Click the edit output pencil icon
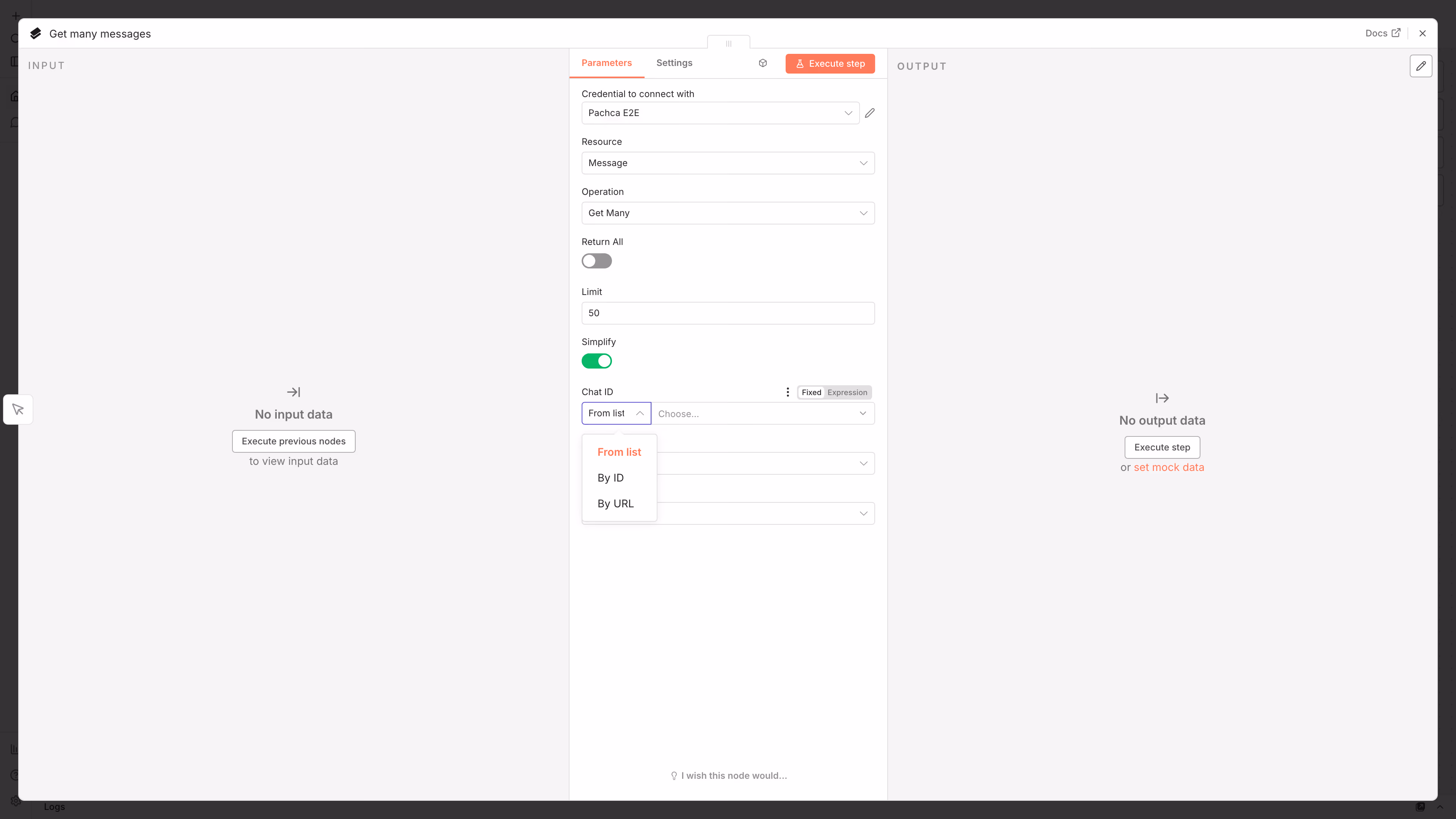The image size is (1456, 819). pos(1420,66)
